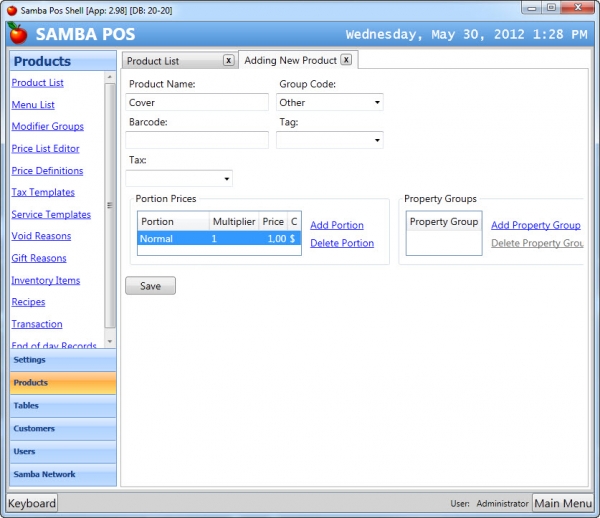The height and width of the screenshot is (518, 600).
Task: Click Delete Property Group link
Action: pyautogui.click(x=537, y=243)
